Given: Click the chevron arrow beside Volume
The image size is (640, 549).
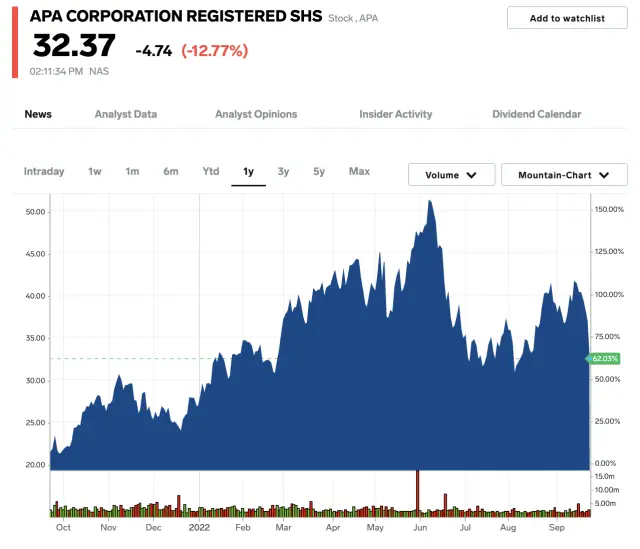Looking at the screenshot, I should [473, 175].
